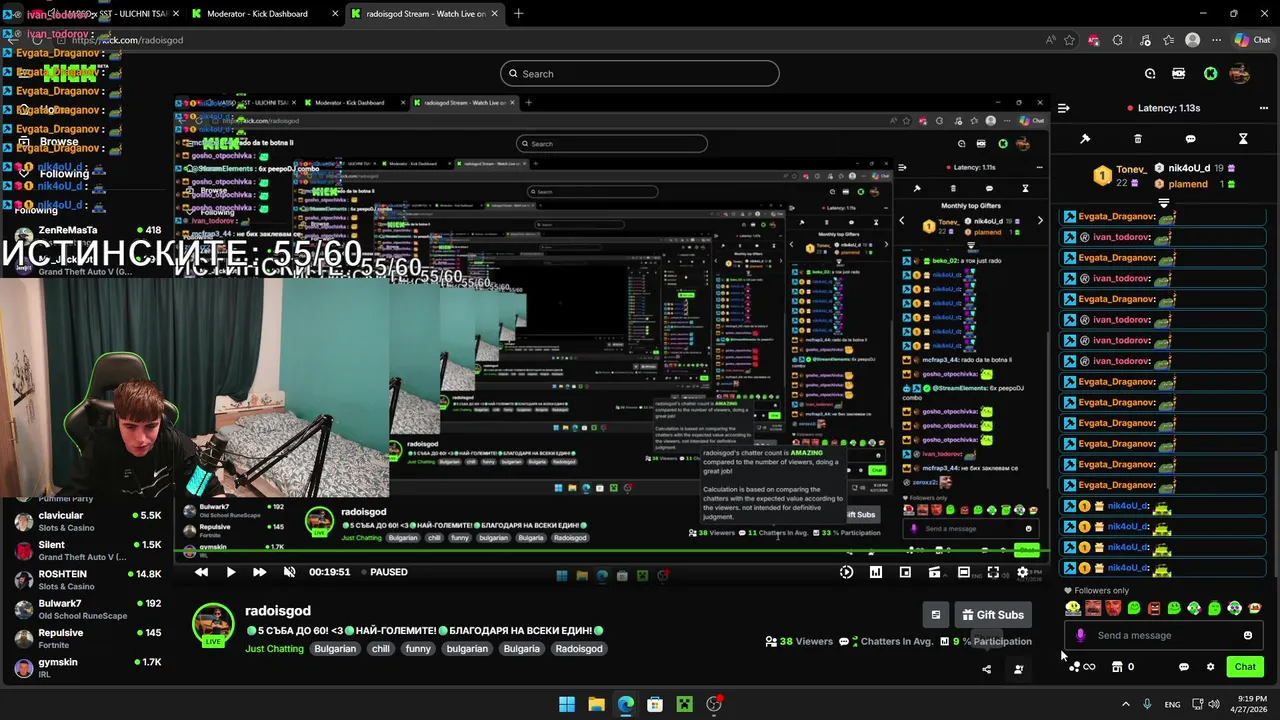1280x720 pixels.
Task: Select the Radoisgod stream tag
Action: point(579,649)
